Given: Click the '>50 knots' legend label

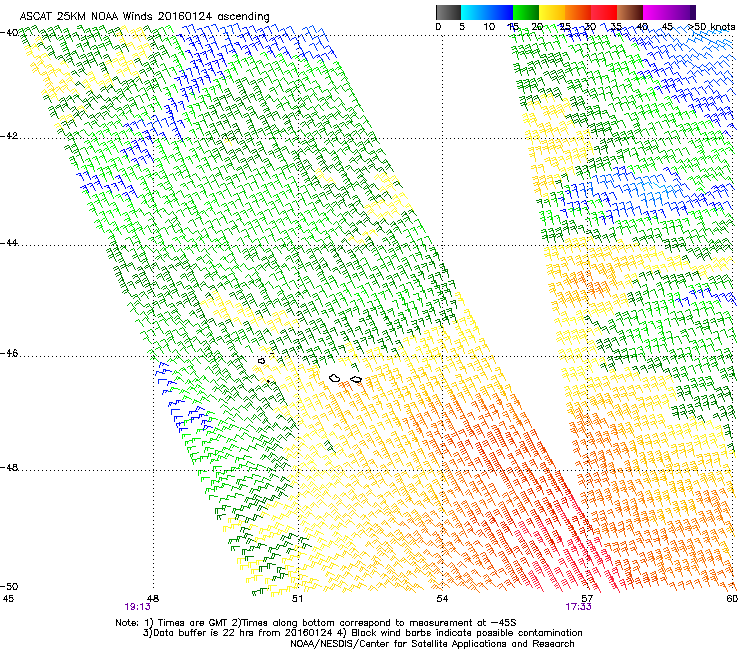Looking at the screenshot, I should [711, 27].
